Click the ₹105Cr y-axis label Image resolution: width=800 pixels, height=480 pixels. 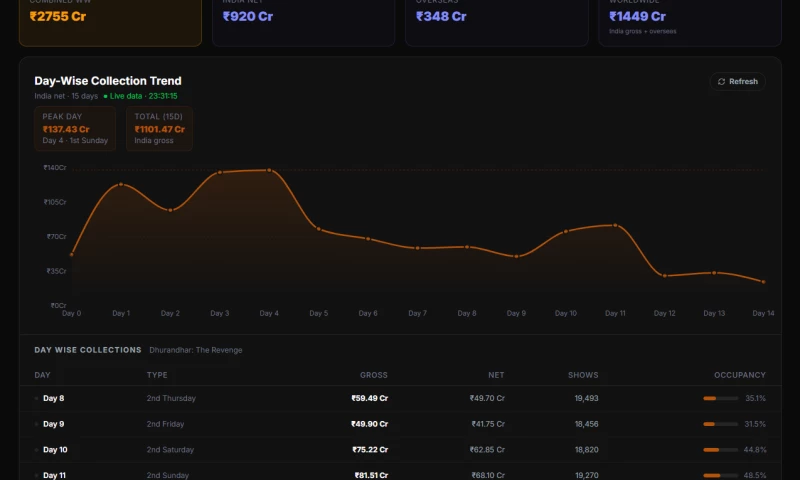[x=55, y=202]
